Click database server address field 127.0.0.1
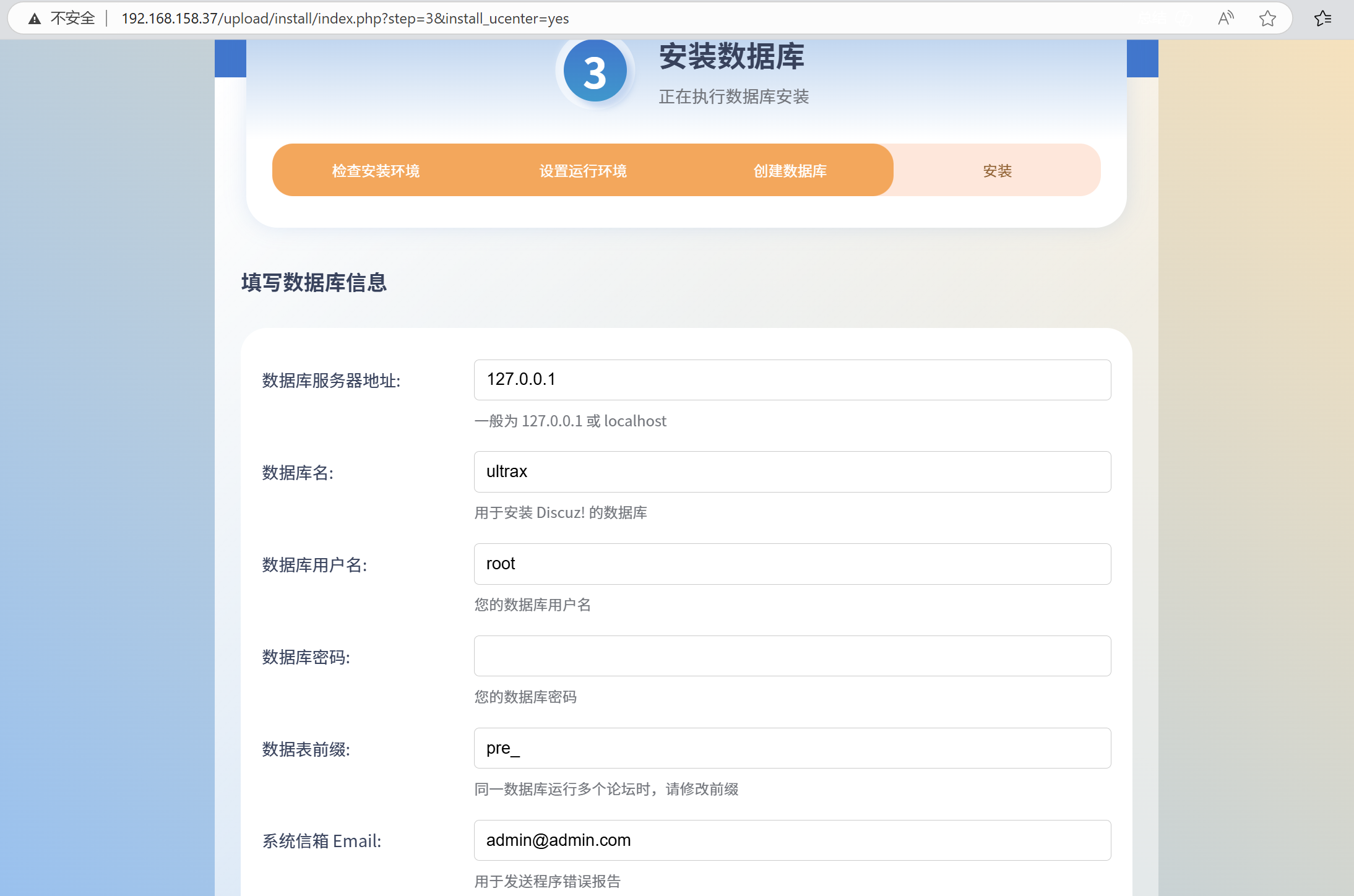 792,380
